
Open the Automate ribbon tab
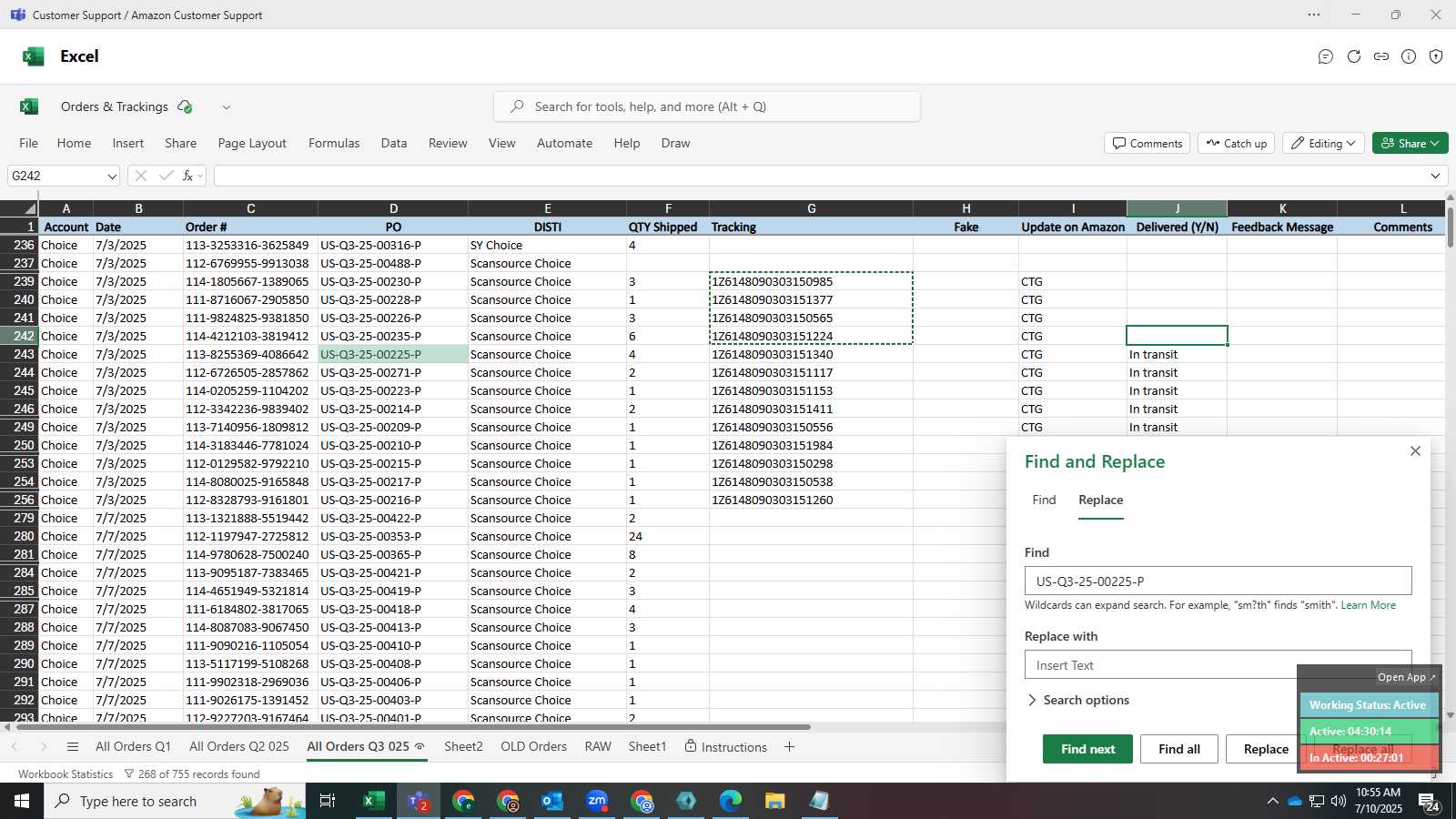click(x=564, y=143)
